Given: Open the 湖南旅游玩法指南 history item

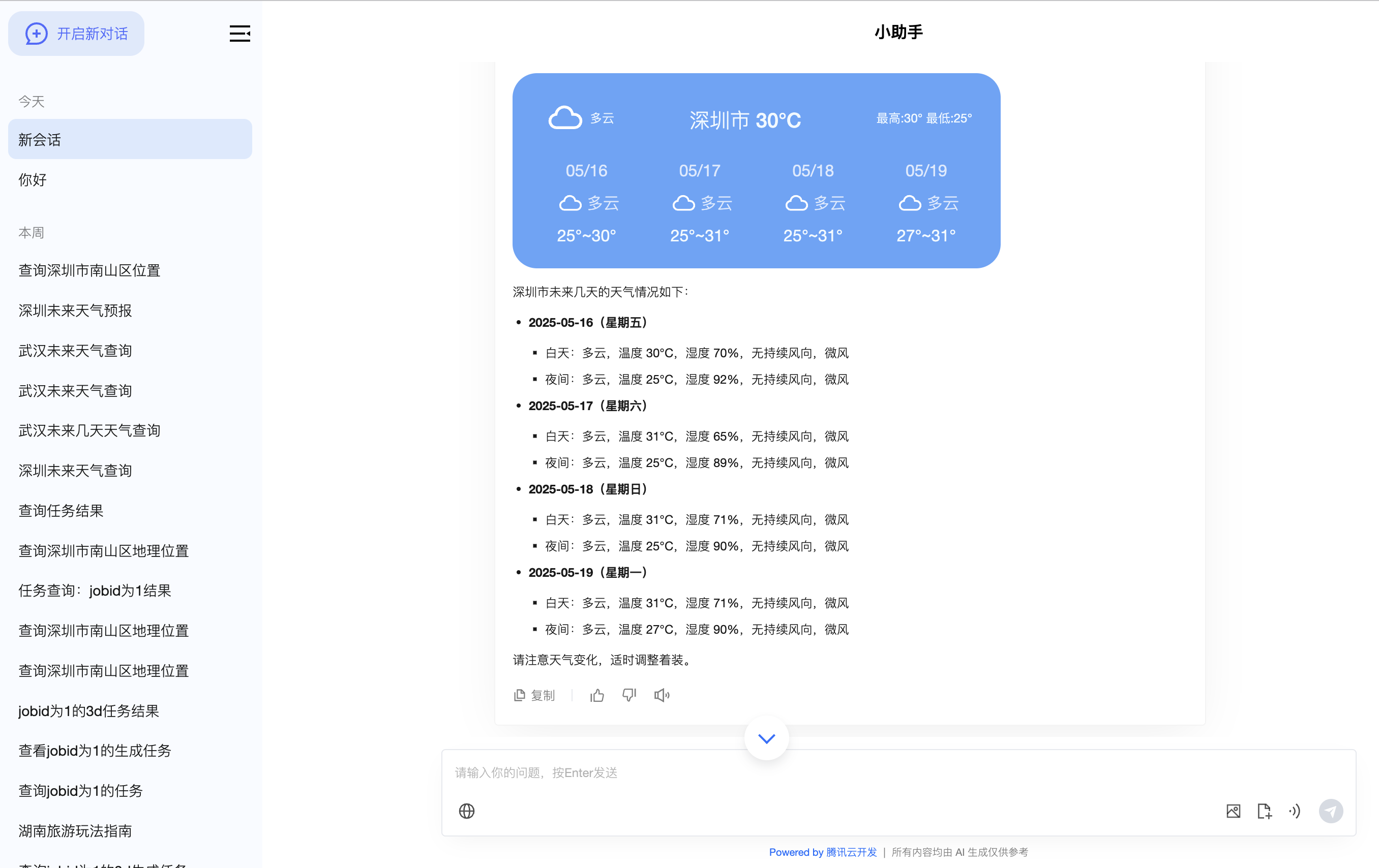Looking at the screenshot, I should pos(75,830).
